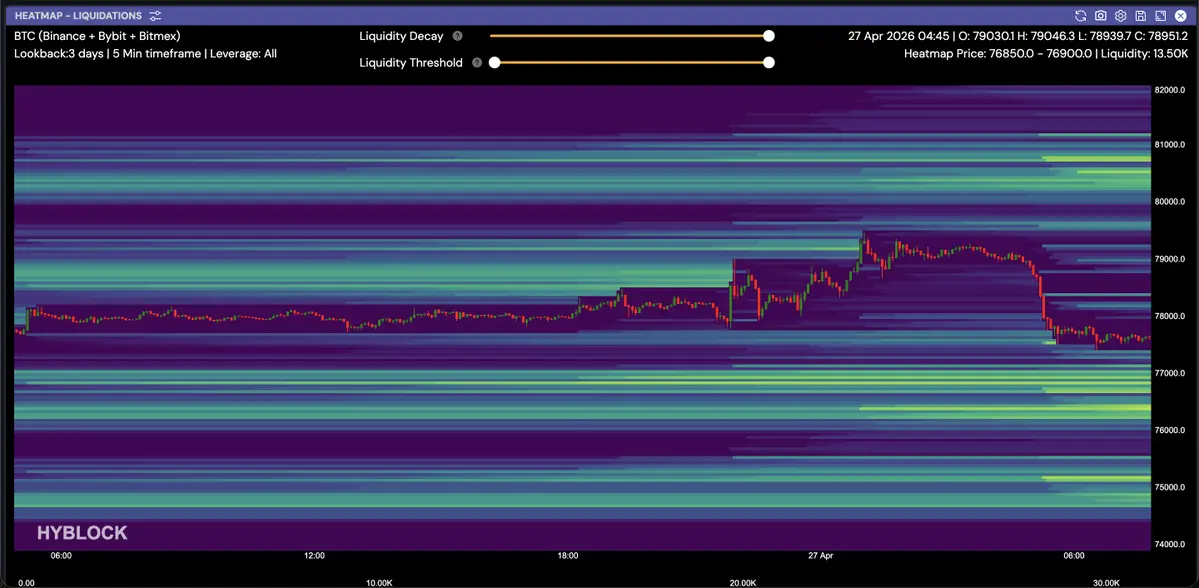Click the 18:00 time axis label
The height and width of the screenshot is (588, 1199).
(x=568, y=556)
